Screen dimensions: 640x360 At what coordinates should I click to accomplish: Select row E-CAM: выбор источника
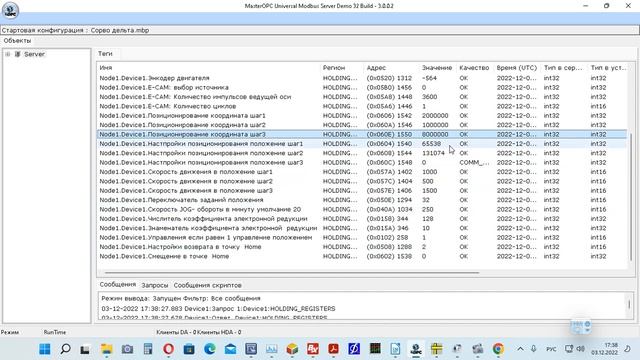coord(362,87)
